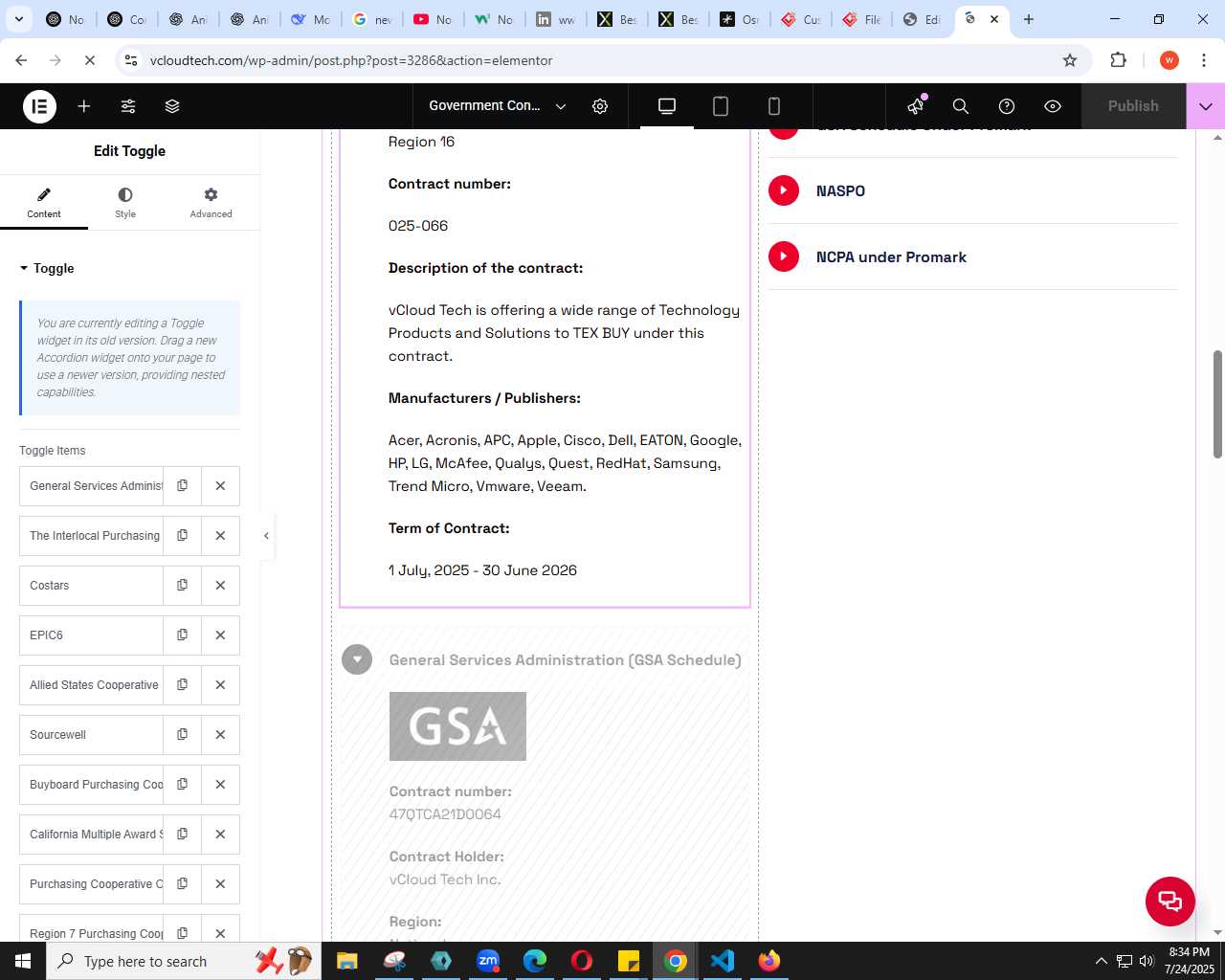The image size is (1225, 980).
Task: Open the Publish options arrow
Action: (1206, 106)
